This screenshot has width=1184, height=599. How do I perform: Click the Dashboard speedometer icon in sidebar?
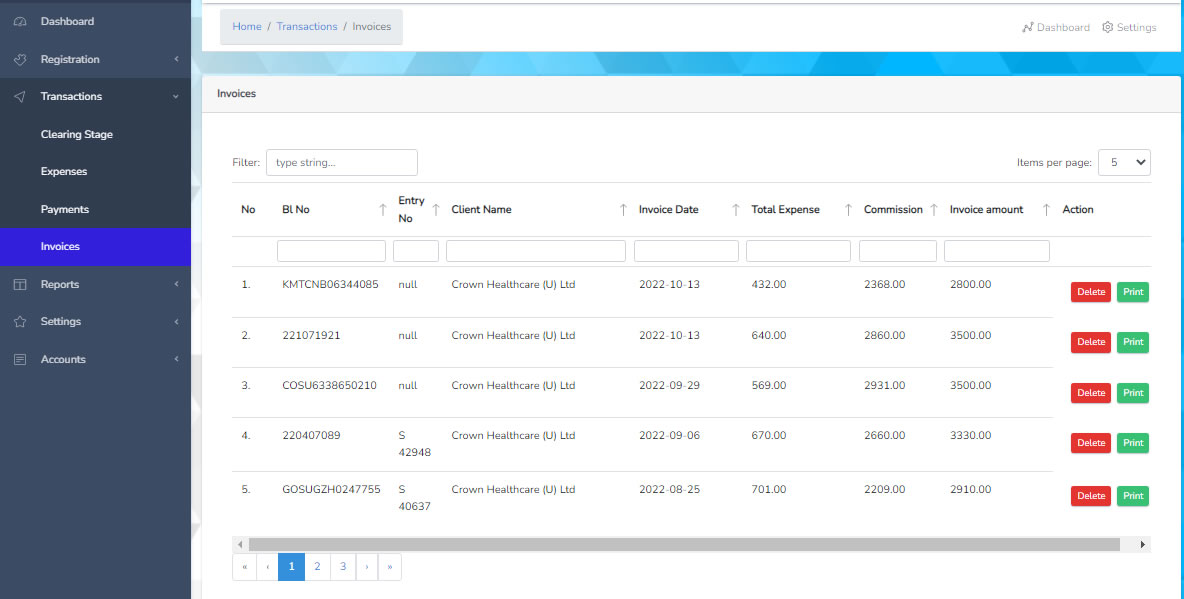(20, 21)
